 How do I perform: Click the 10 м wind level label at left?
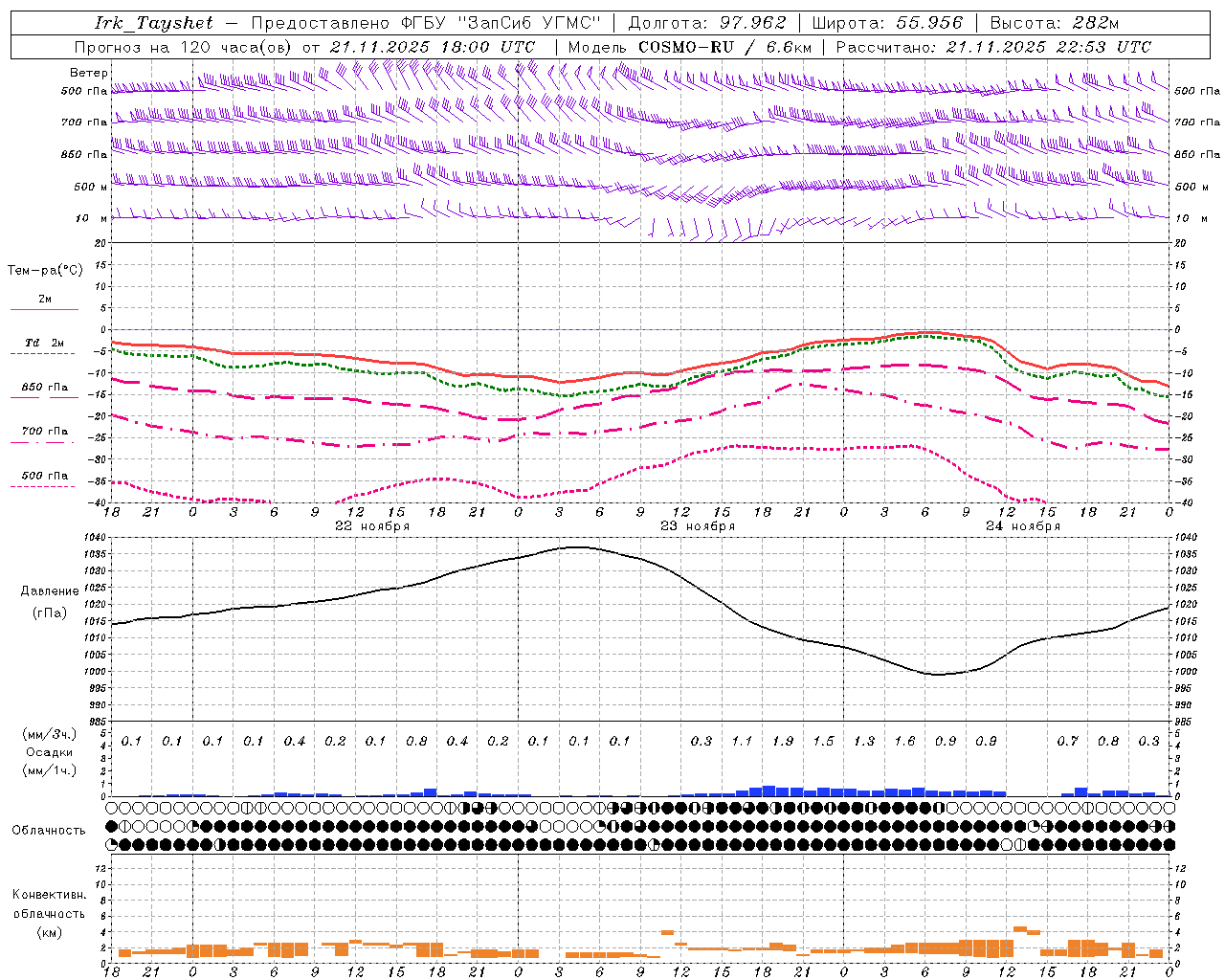(91, 218)
